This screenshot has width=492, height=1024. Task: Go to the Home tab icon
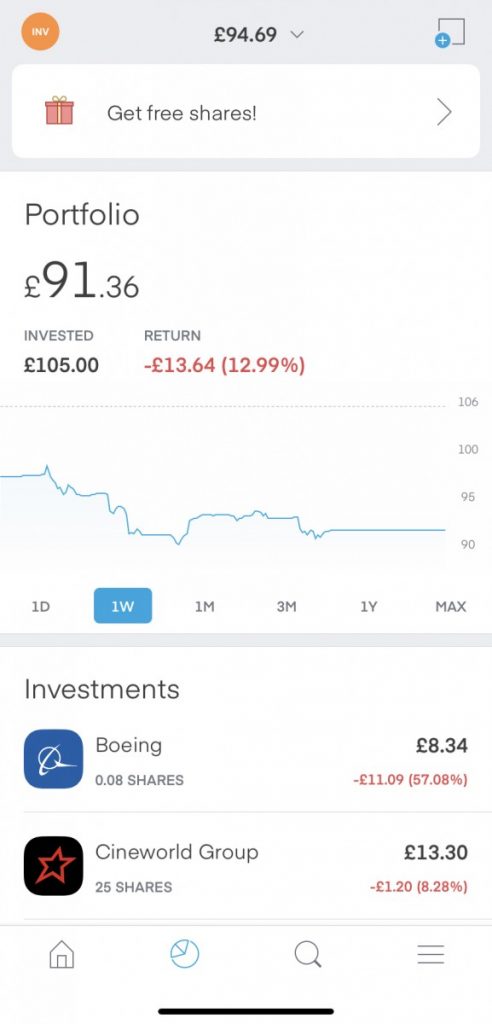tap(62, 954)
